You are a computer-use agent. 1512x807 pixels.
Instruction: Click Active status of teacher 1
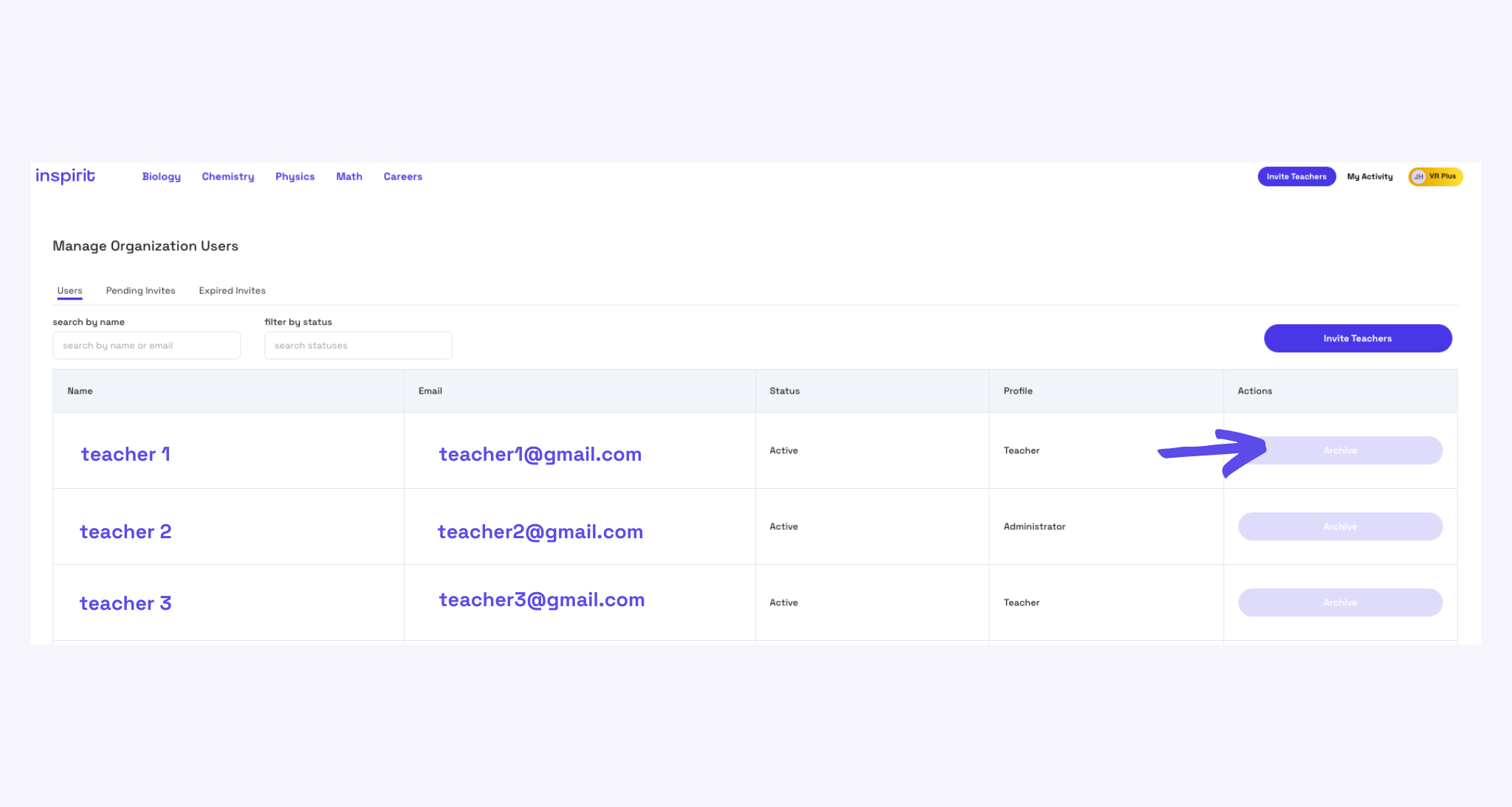point(783,450)
